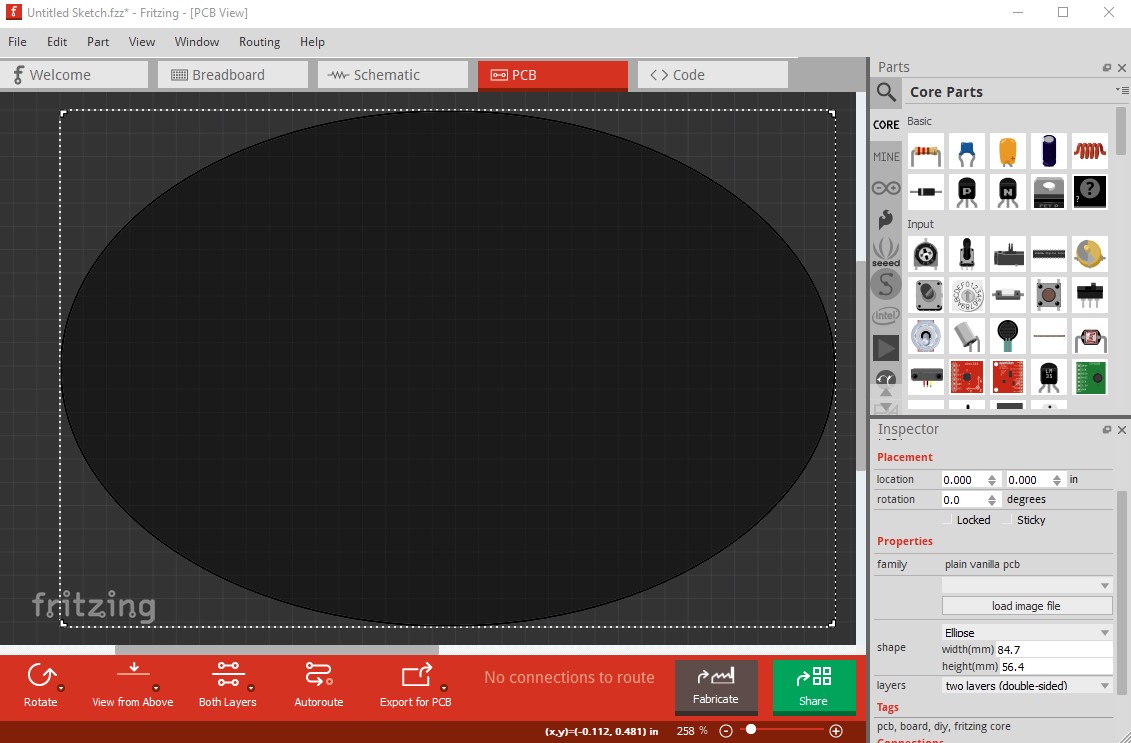Open the Seeed parts bin
This screenshot has width=1131, height=743.
pos(886,252)
